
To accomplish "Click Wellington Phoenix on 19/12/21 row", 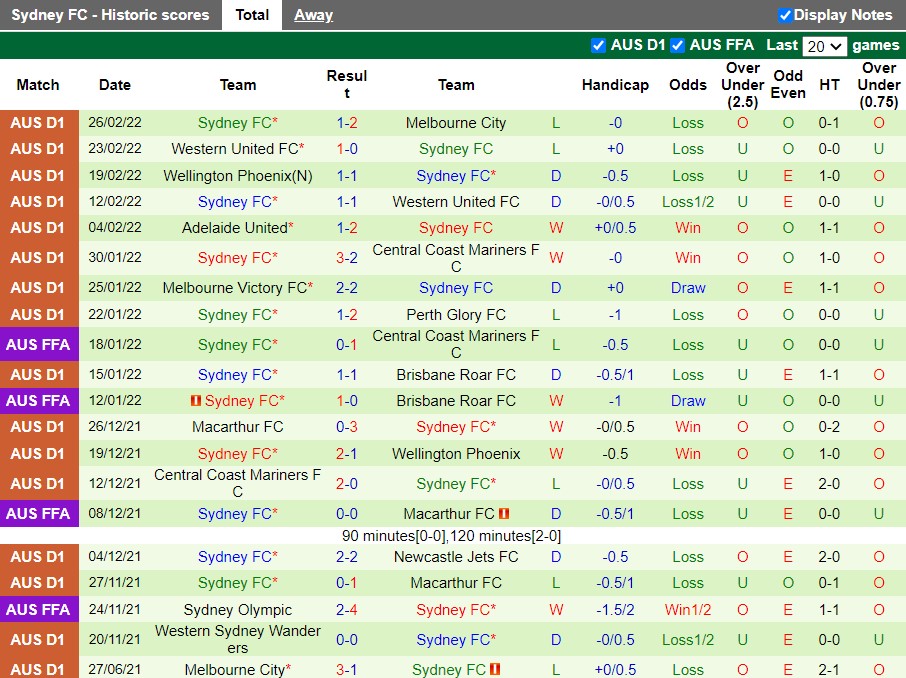I will tap(456, 454).
